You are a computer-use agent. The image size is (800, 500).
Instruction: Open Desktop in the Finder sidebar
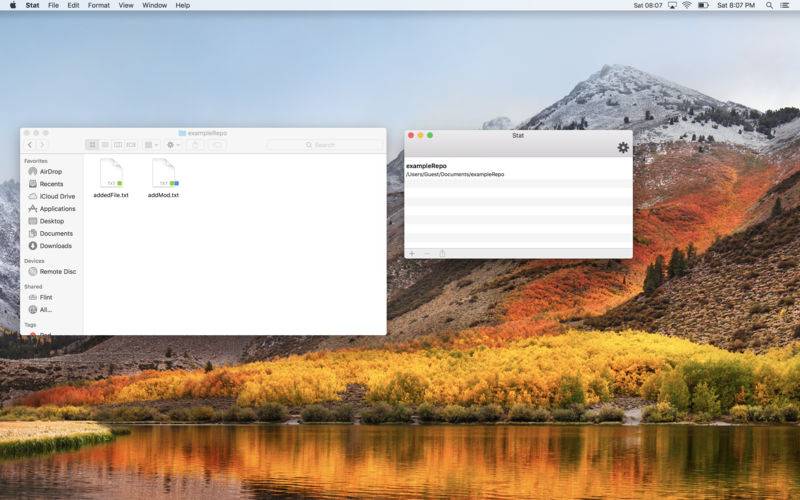(x=52, y=221)
